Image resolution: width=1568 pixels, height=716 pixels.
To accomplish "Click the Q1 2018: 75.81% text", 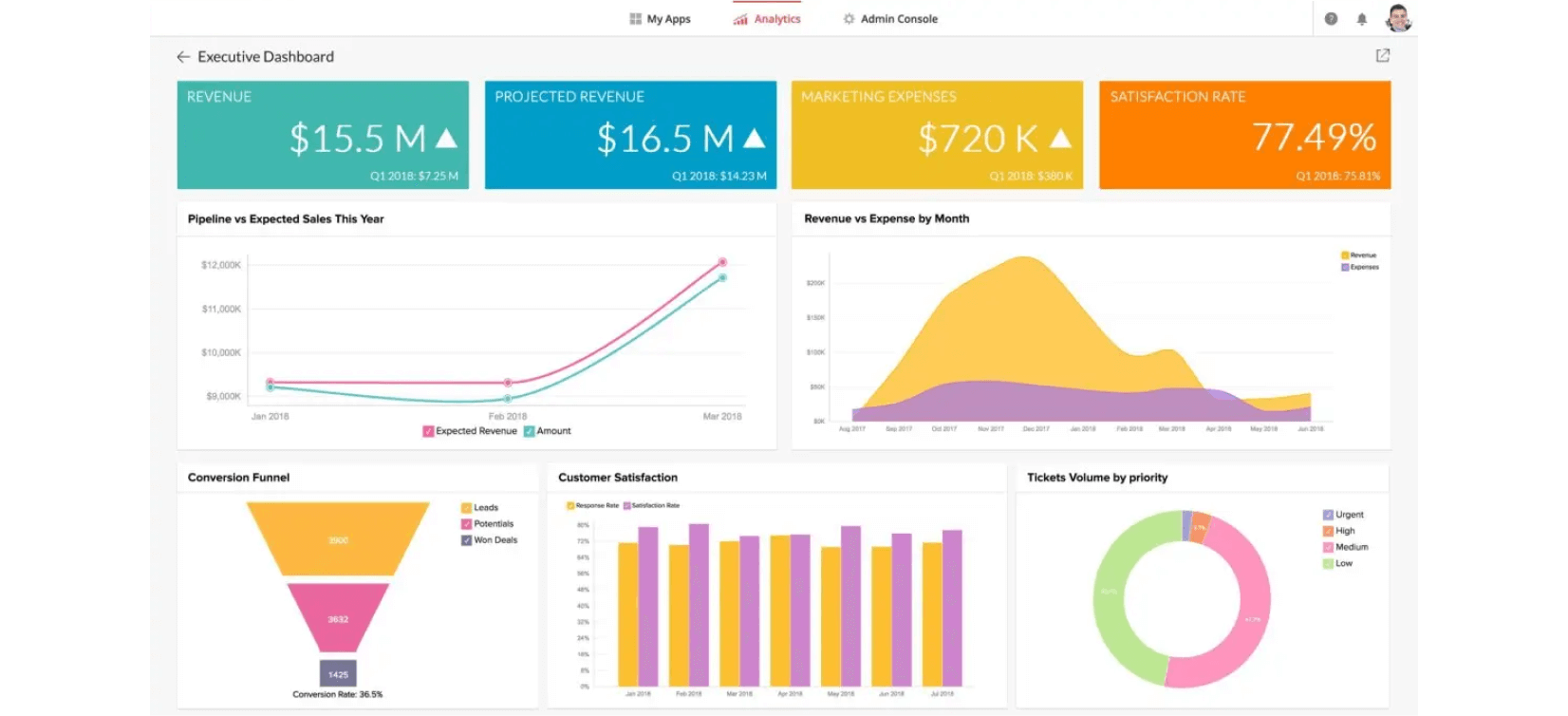I will pos(1338,176).
